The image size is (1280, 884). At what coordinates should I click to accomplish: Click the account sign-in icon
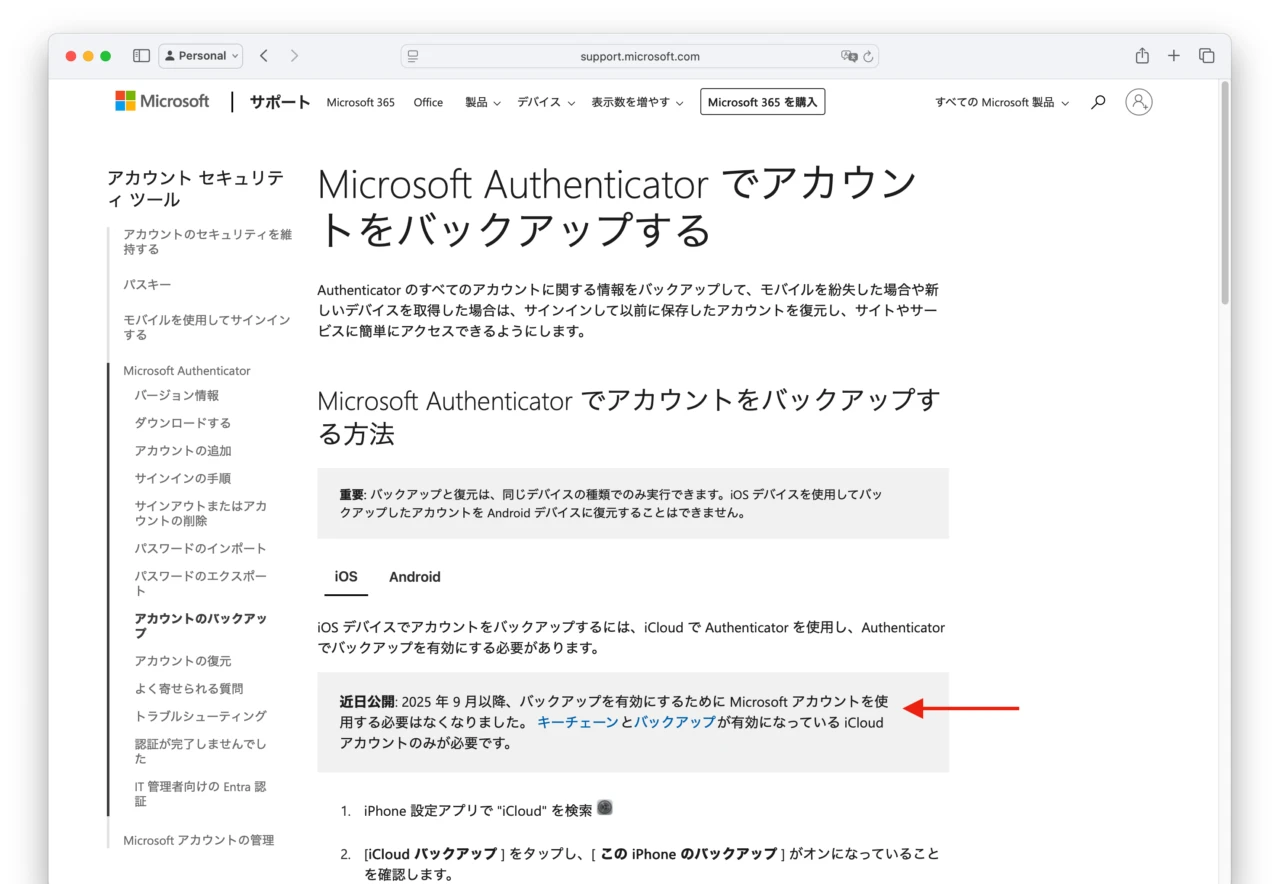[x=1138, y=101]
